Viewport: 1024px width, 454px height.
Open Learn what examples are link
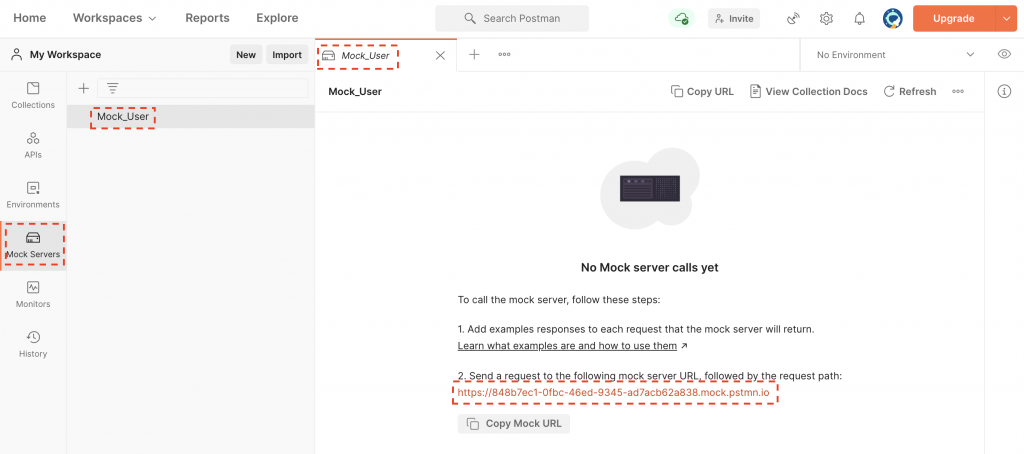coord(567,346)
